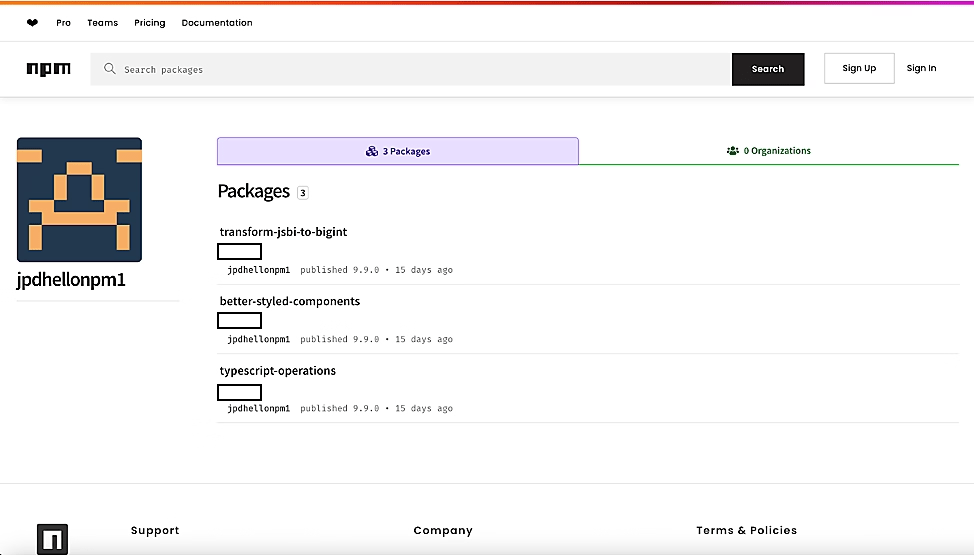Click the jpdhellonpm1 profile avatar
This screenshot has width=974, height=556.
[80, 199]
